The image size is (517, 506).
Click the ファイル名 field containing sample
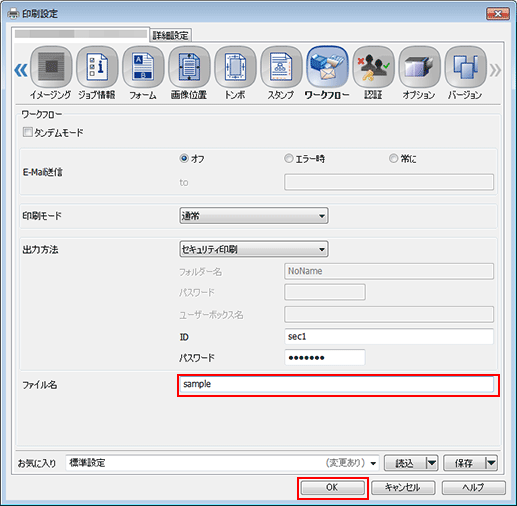(337, 384)
